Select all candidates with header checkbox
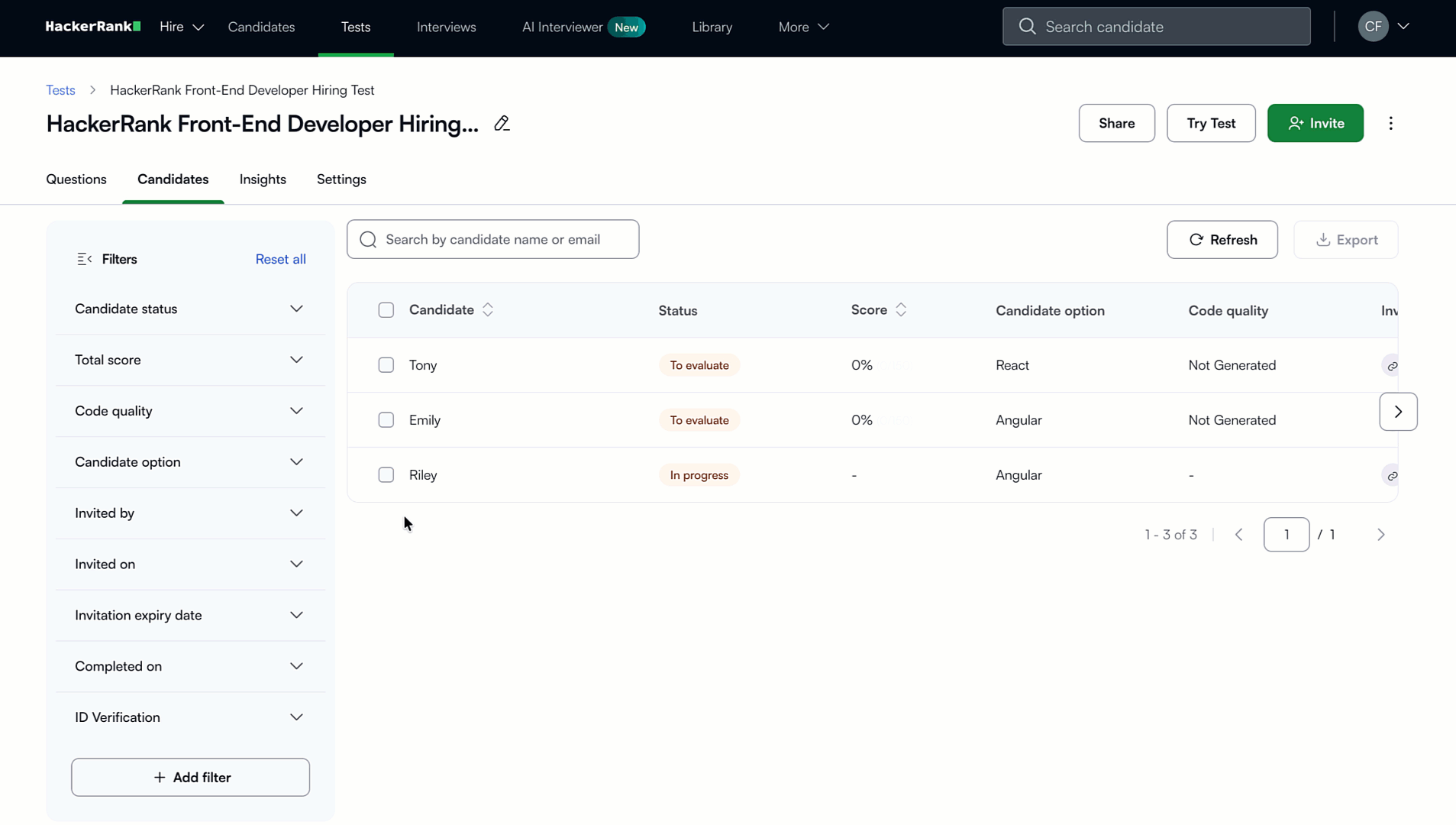The width and height of the screenshot is (1456, 825). tap(386, 310)
